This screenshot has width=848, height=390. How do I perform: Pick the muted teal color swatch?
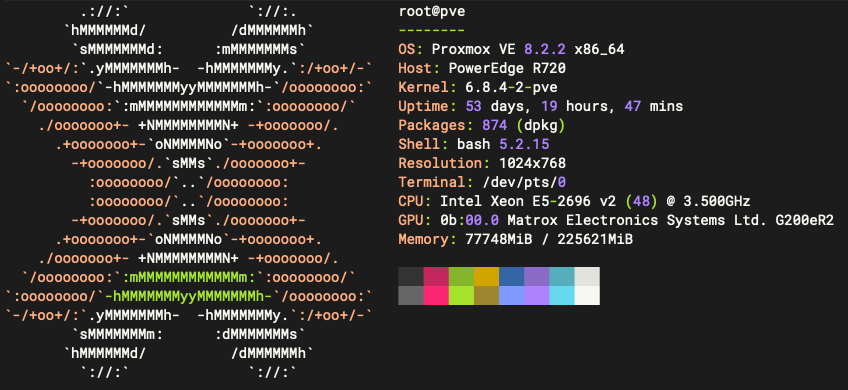coord(562,276)
